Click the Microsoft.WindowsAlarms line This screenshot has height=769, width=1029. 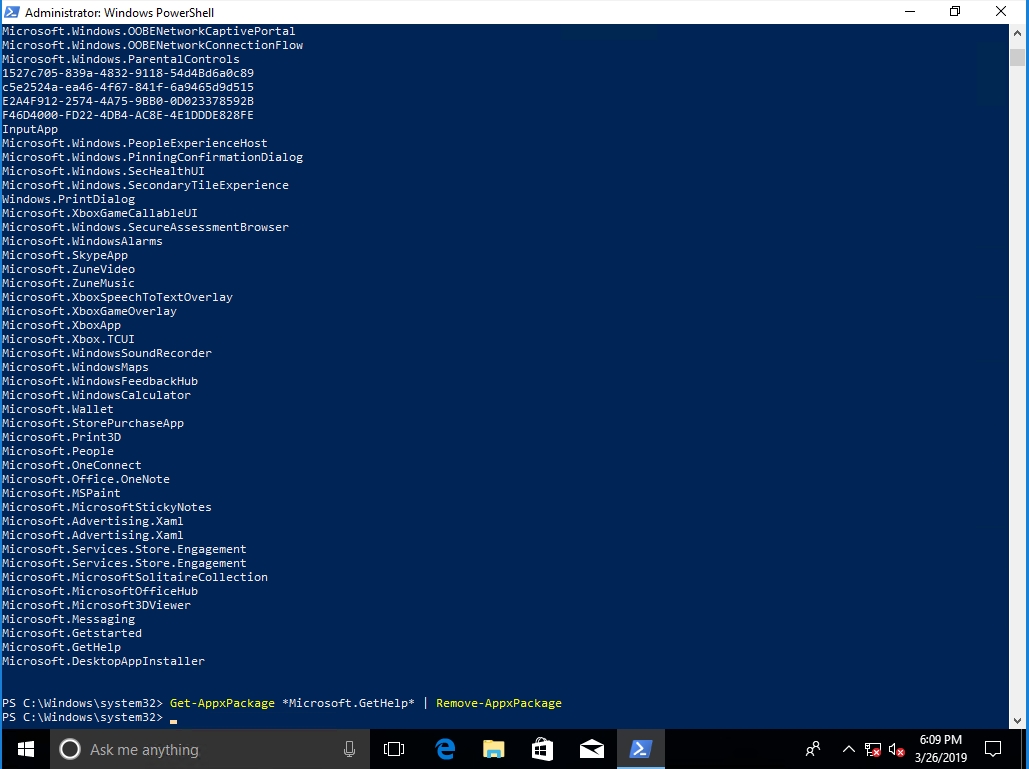tap(83, 241)
